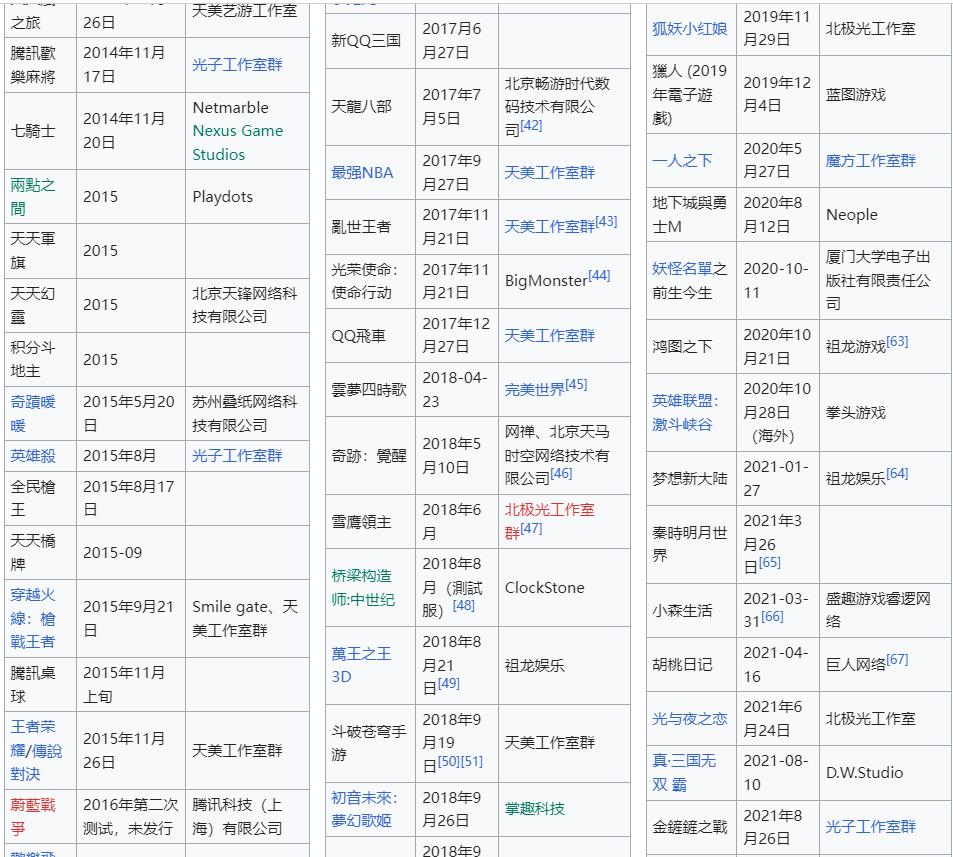Open the 穿越火線:槍戰王者 link
Screen dimensions: 953x857
(x=33, y=618)
